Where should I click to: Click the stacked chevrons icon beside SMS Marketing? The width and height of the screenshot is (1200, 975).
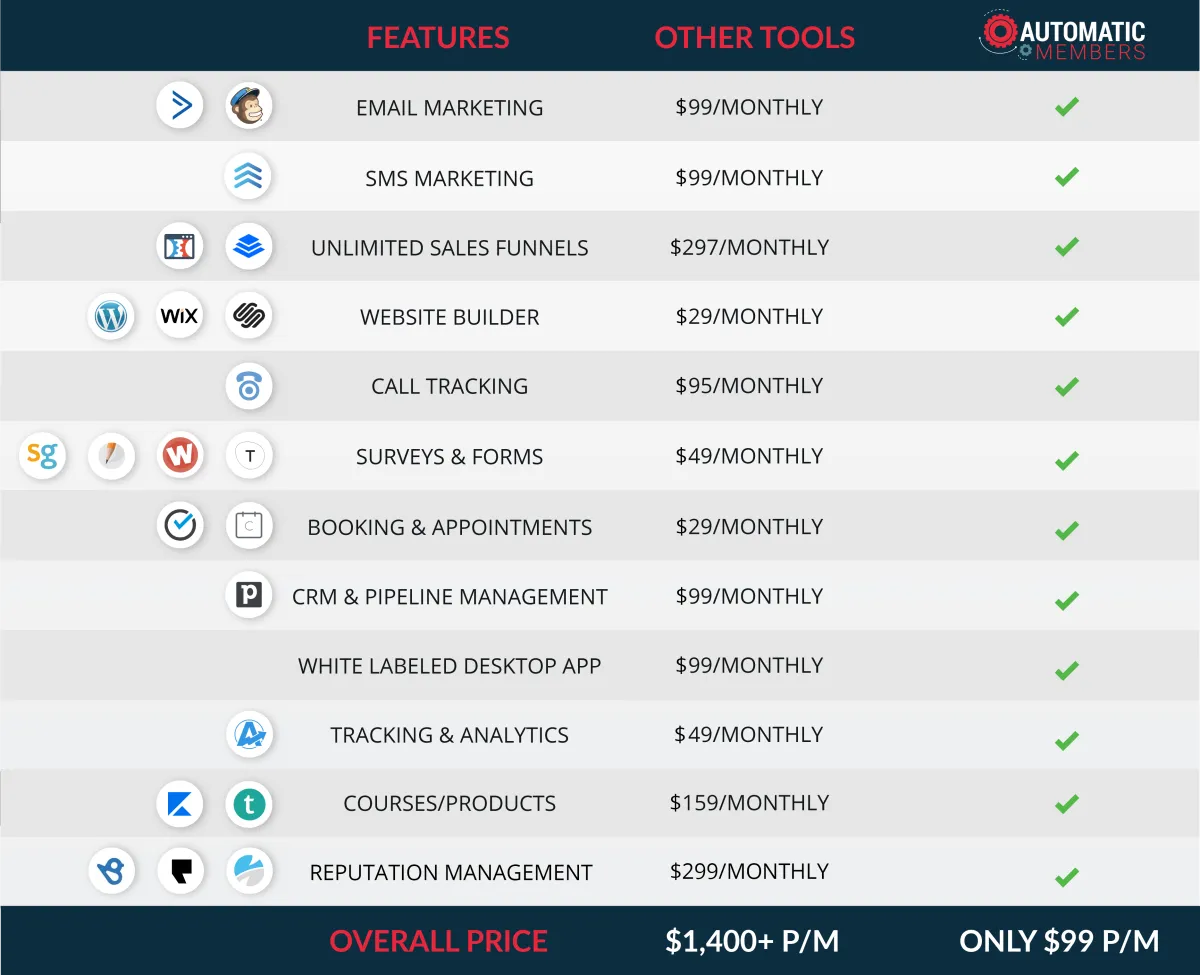[x=248, y=176]
